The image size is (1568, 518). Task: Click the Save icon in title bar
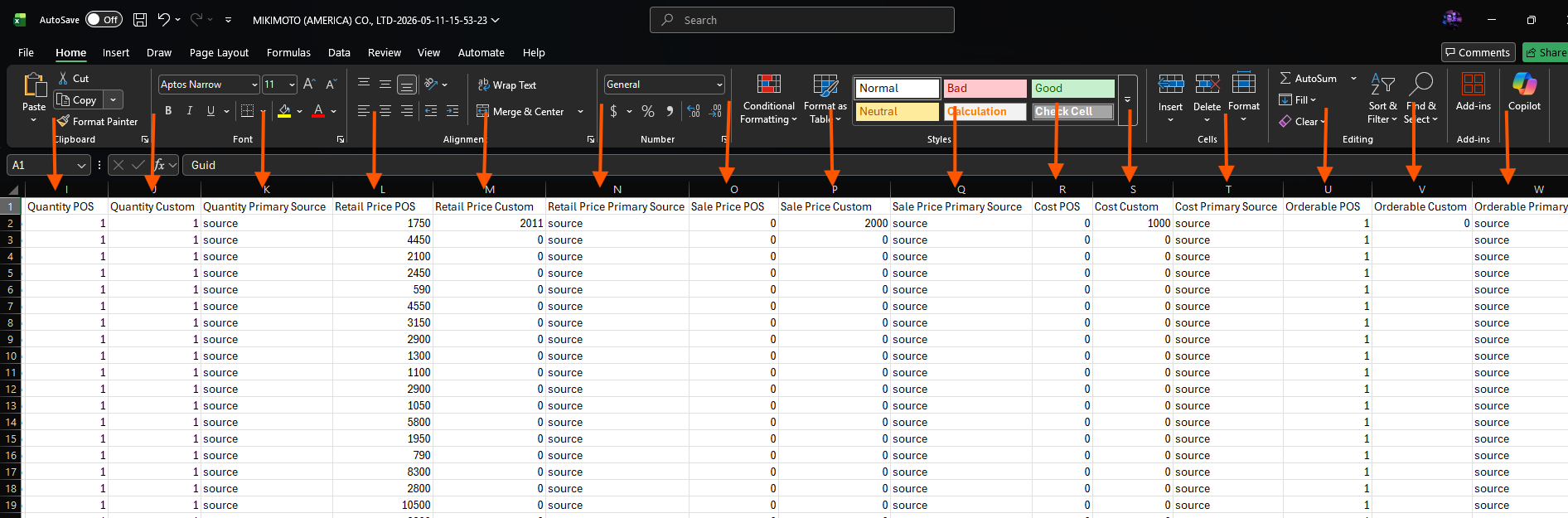coord(140,20)
